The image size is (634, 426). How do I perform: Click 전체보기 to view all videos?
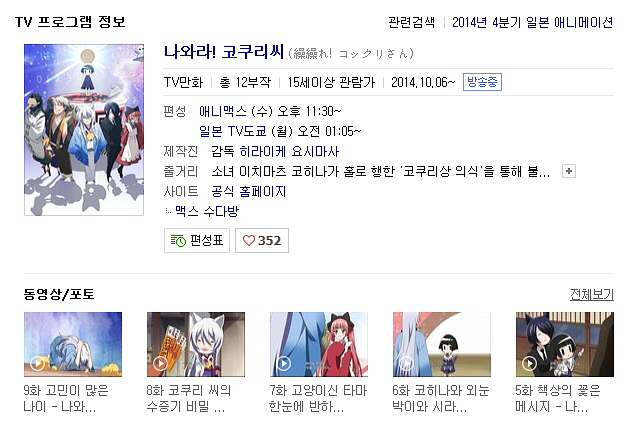592,295
